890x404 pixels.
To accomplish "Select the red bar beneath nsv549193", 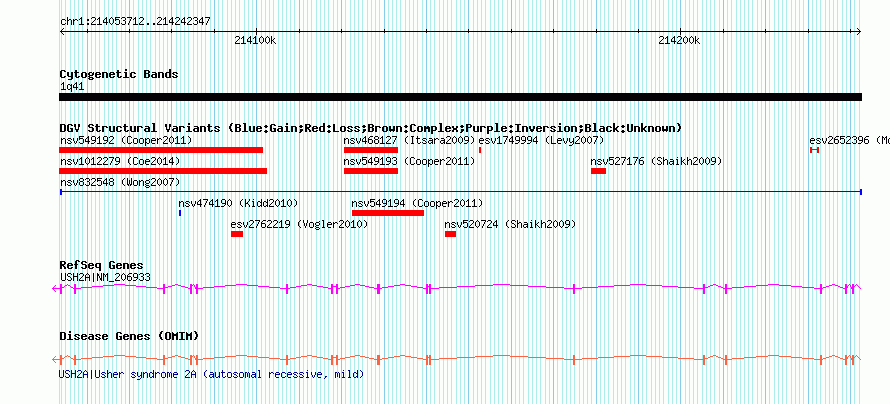I will coord(371,171).
